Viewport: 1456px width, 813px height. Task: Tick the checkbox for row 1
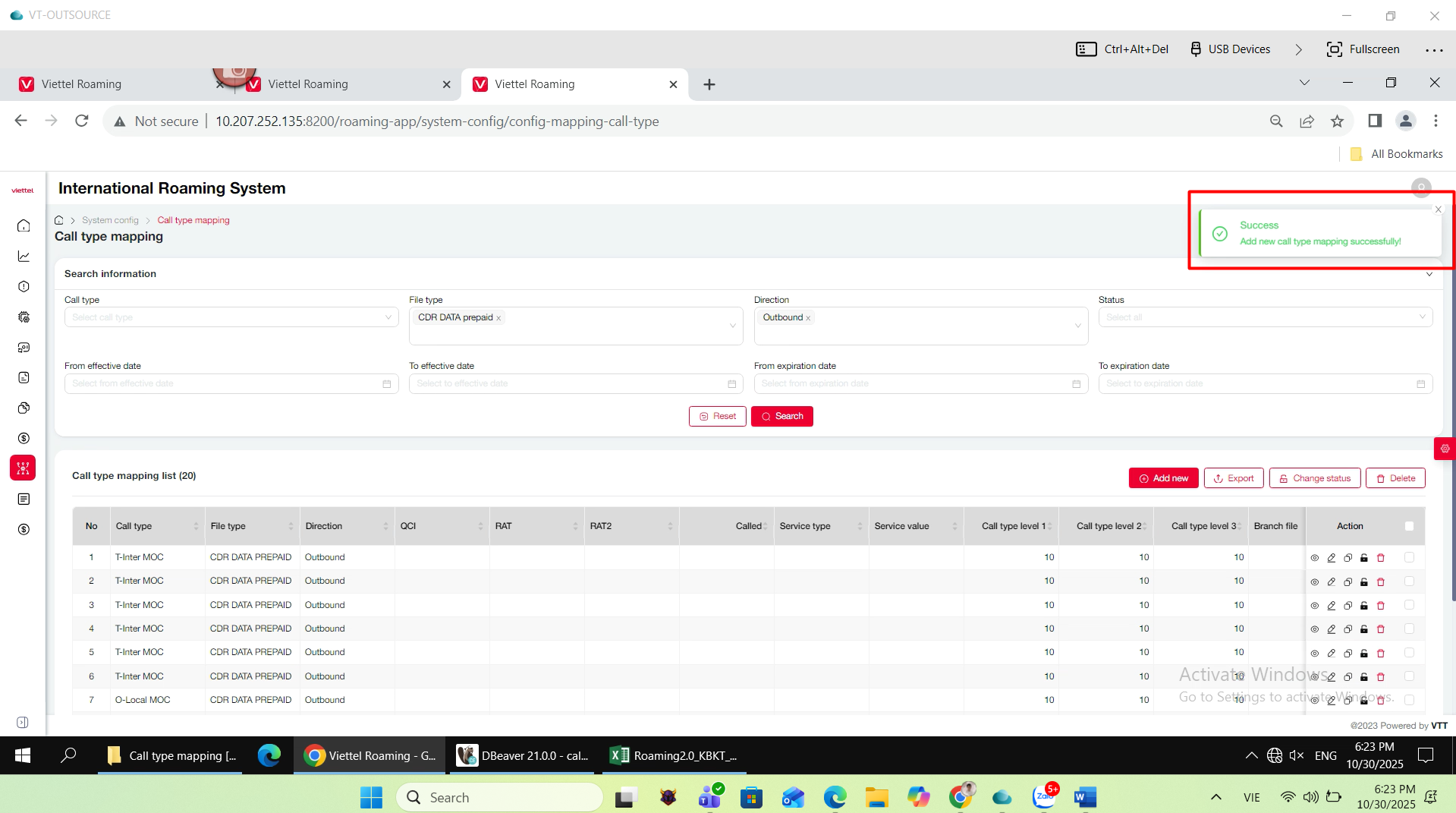[1409, 557]
